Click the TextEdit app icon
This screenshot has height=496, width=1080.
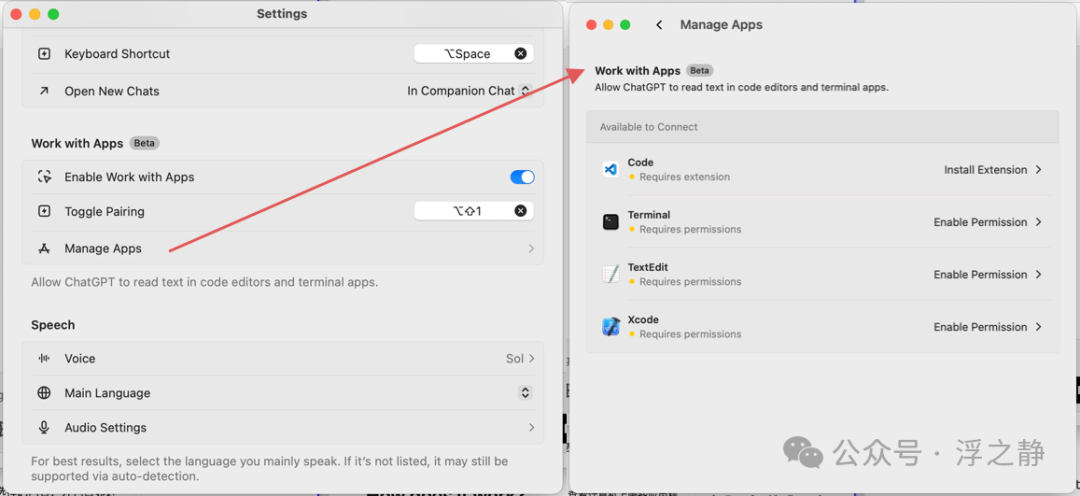pyautogui.click(x=610, y=274)
